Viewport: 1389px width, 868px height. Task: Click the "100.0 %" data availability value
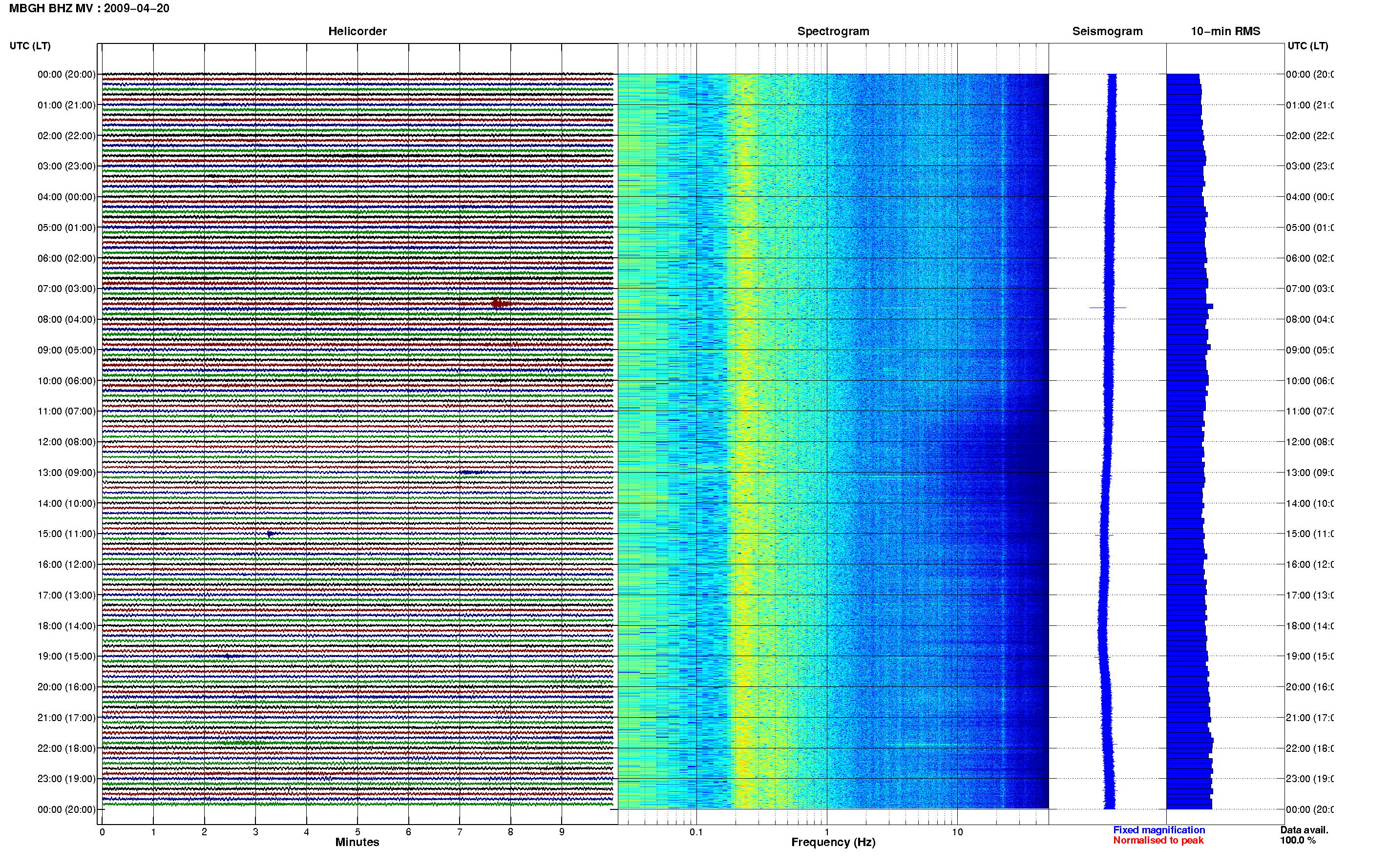click(x=1298, y=841)
